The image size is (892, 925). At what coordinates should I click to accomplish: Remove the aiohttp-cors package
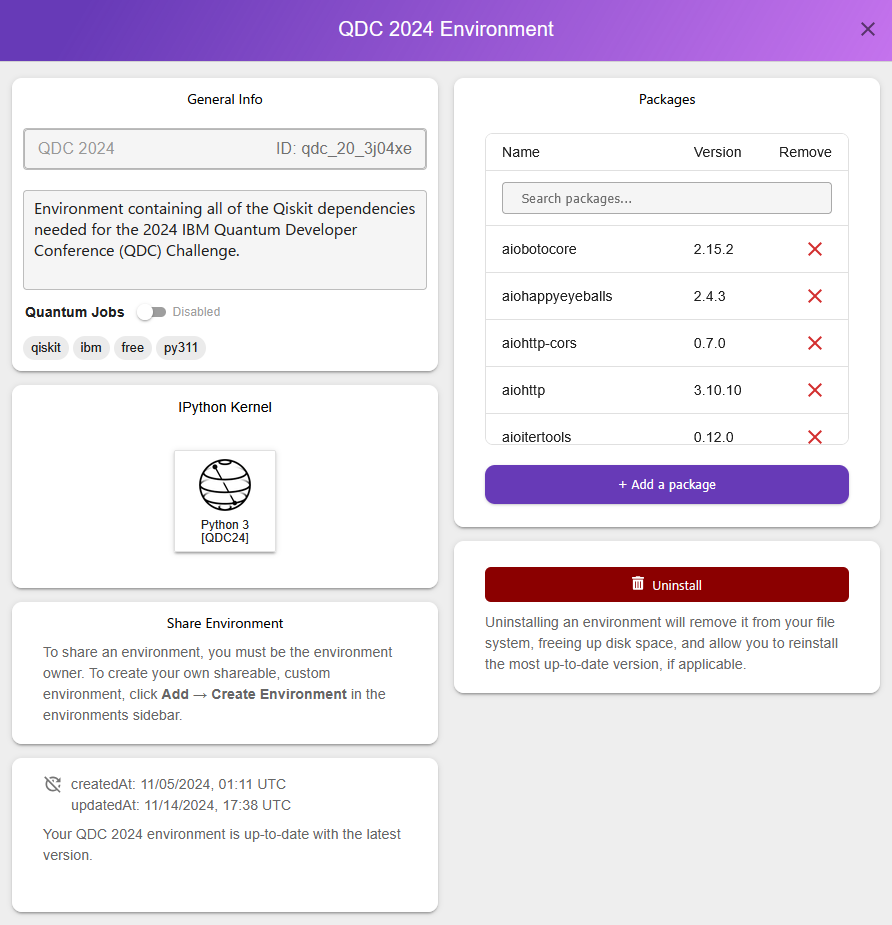point(814,343)
